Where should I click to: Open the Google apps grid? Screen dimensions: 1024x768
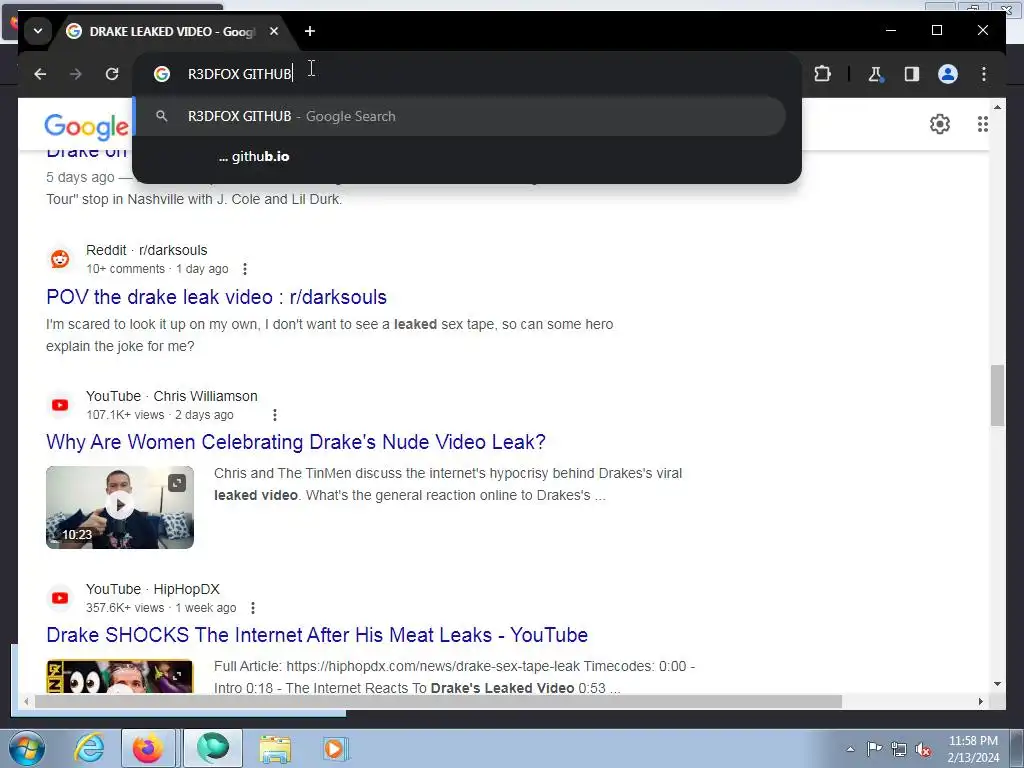click(x=982, y=124)
